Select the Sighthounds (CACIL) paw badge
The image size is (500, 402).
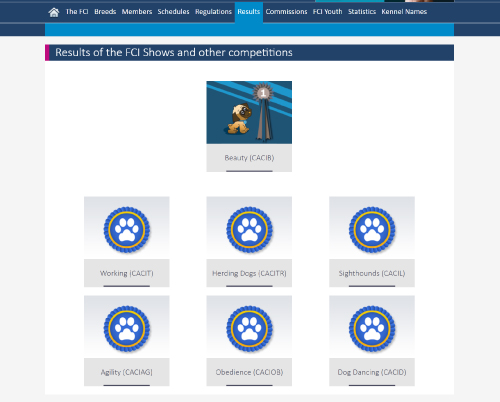(372, 230)
